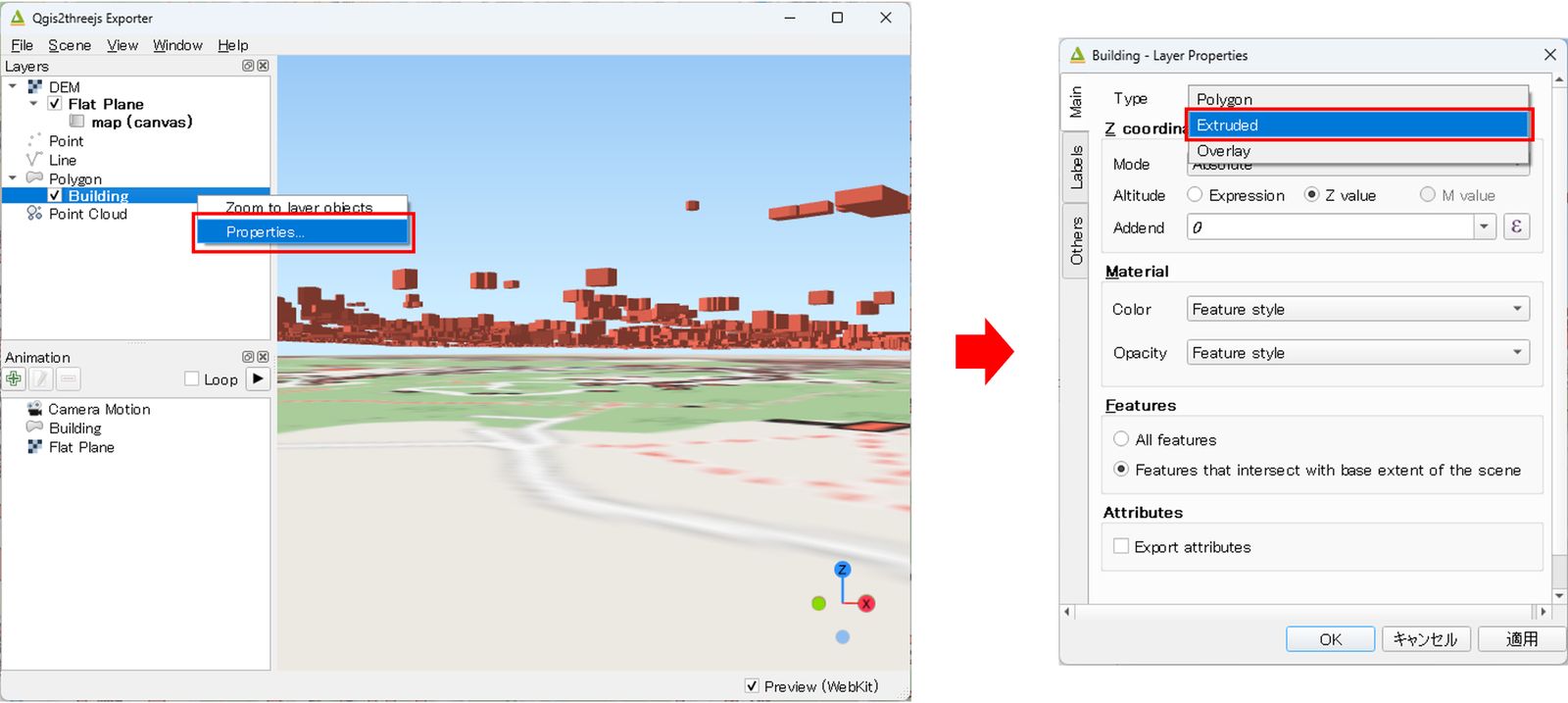Click the remove minus icon in Animation panel
Image resolution: width=1568 pixels, height=703 pixels.
tap(69, 378)
